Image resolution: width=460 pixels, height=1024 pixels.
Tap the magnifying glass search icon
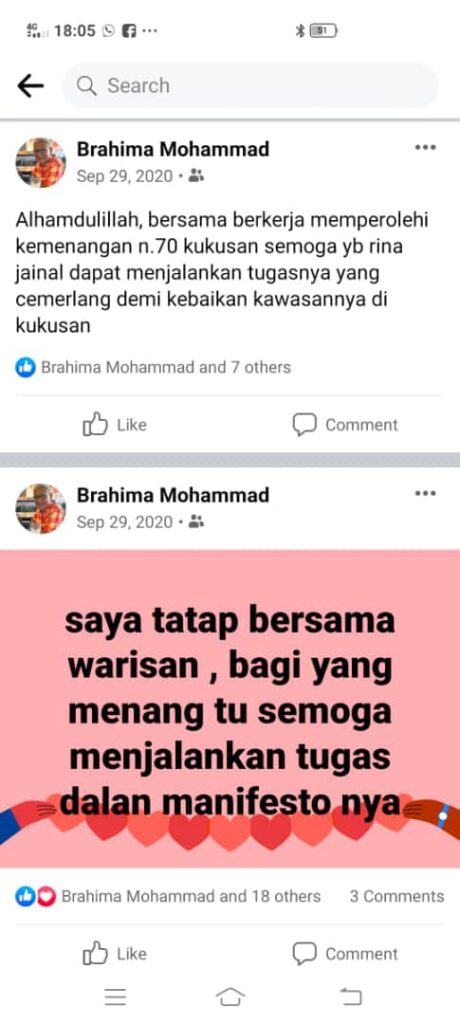point(87,86)
